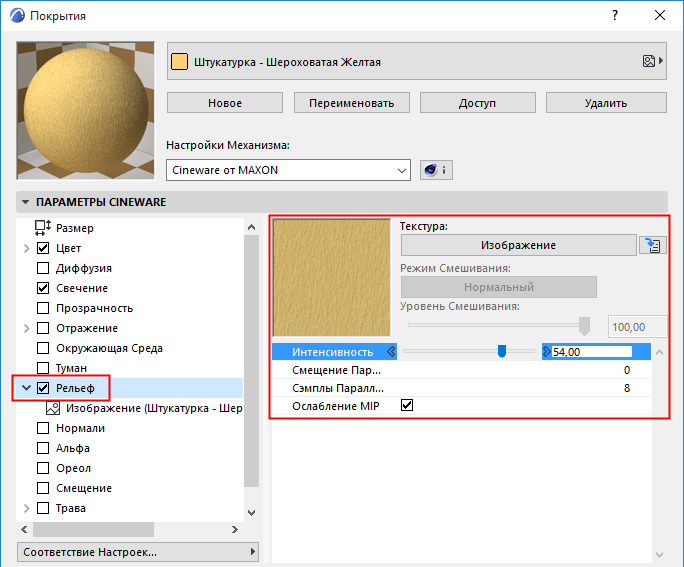This screenshot has height=567, width=684.
Task: Expand the Трава tree node
Action: tap(26, 508)
